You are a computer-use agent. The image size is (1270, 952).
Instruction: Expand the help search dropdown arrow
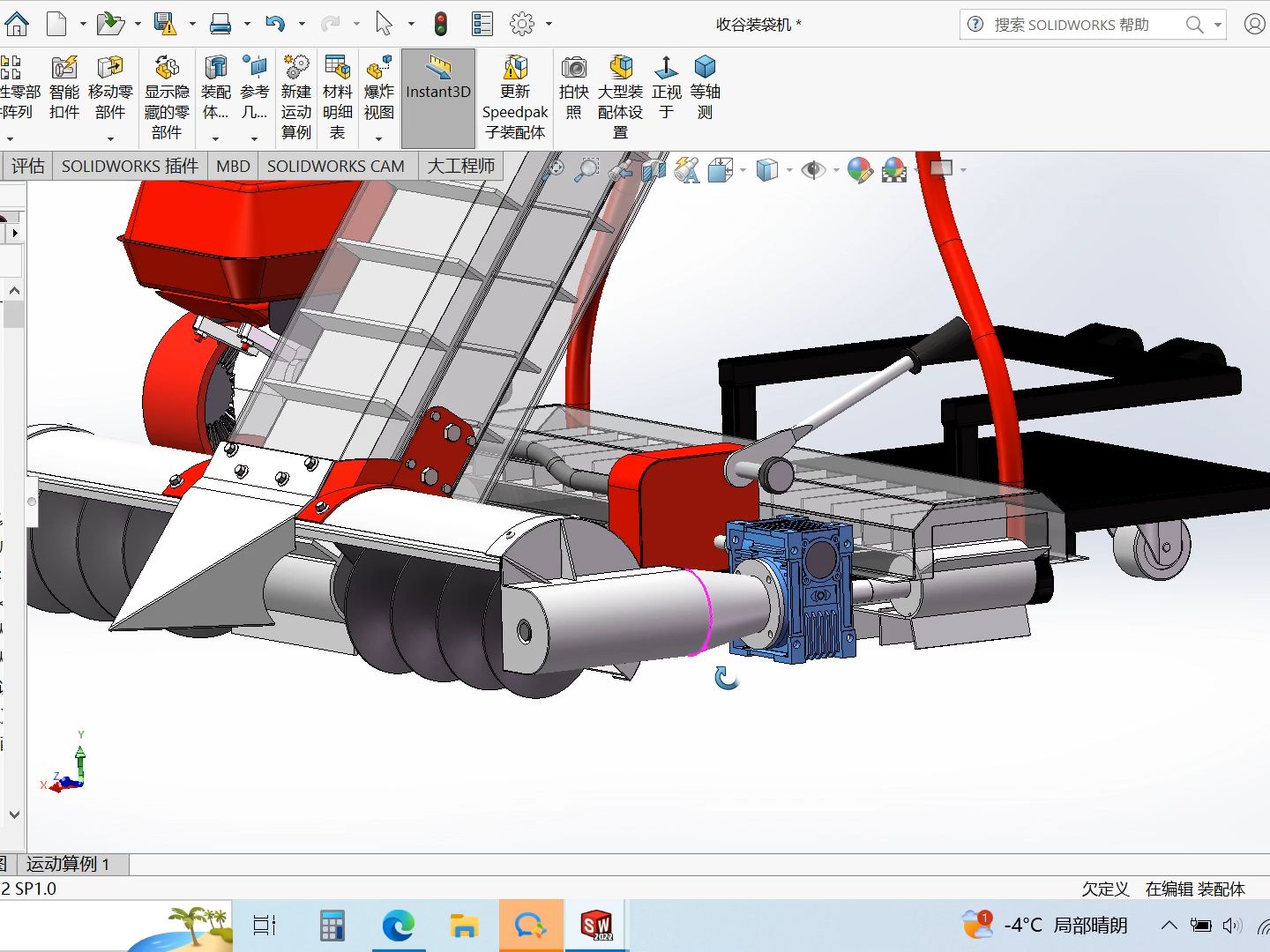point(1218,25)
